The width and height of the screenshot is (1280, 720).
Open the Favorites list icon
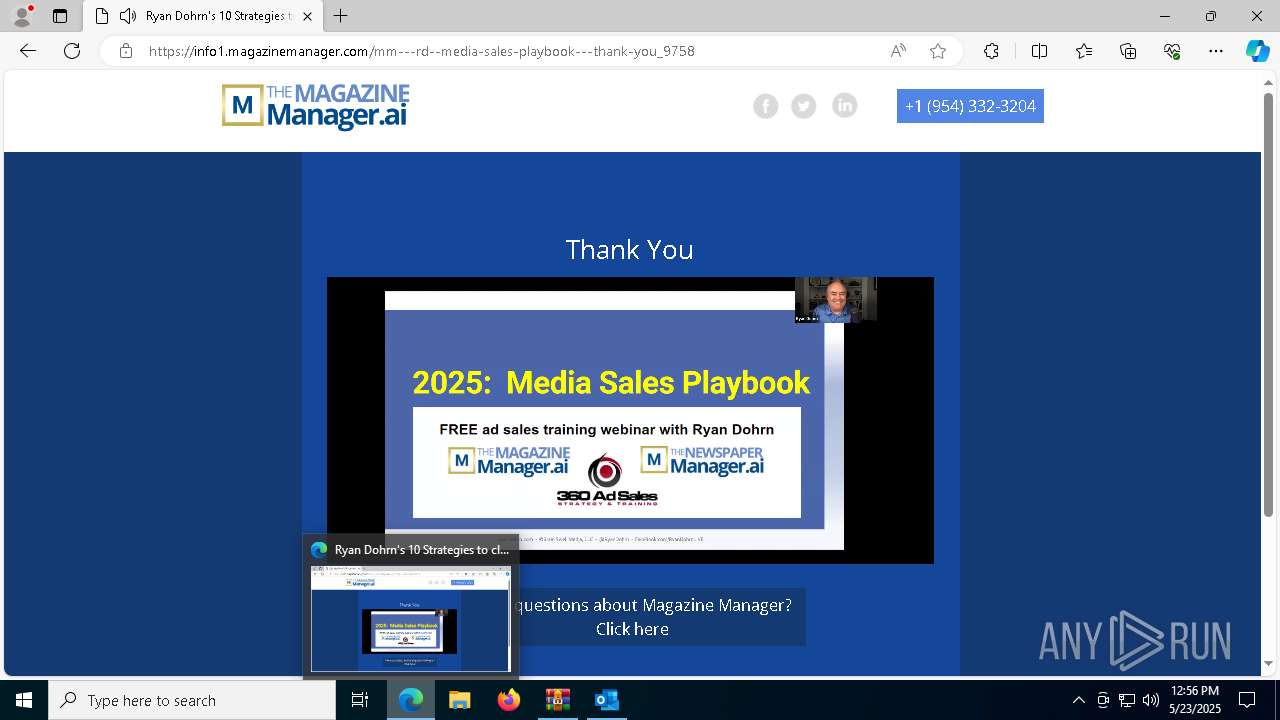(1084, 51)
